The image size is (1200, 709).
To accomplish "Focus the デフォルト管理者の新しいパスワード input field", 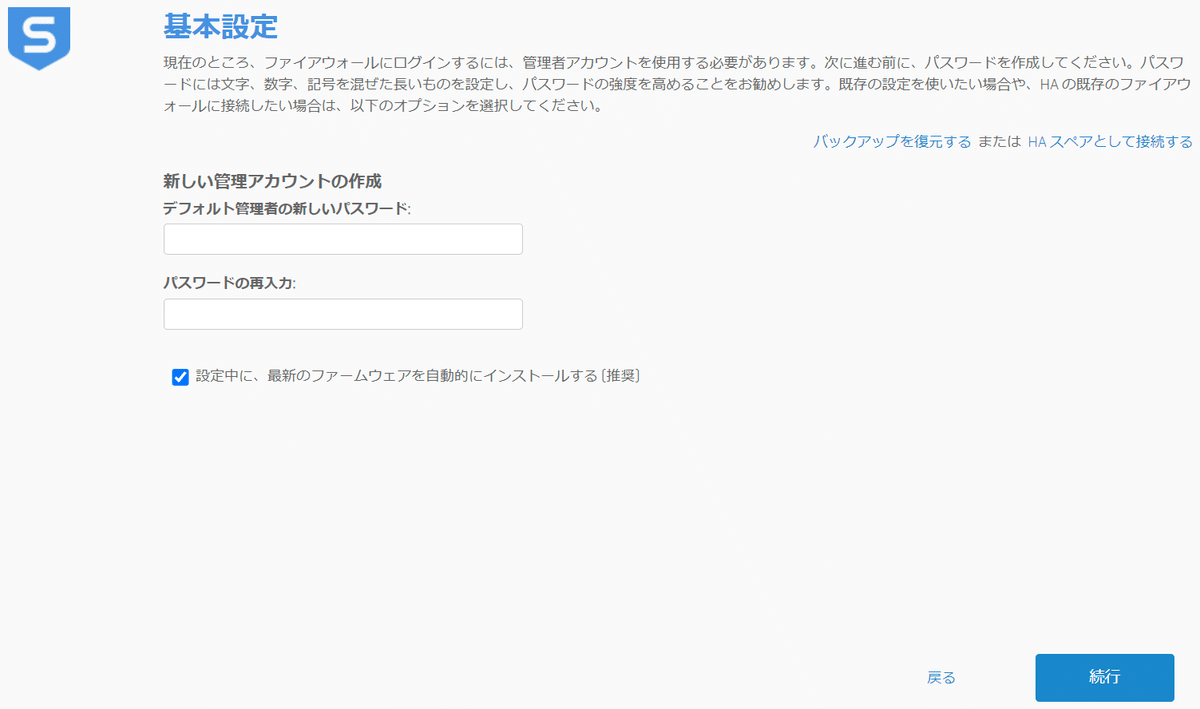I will (343, 240).
